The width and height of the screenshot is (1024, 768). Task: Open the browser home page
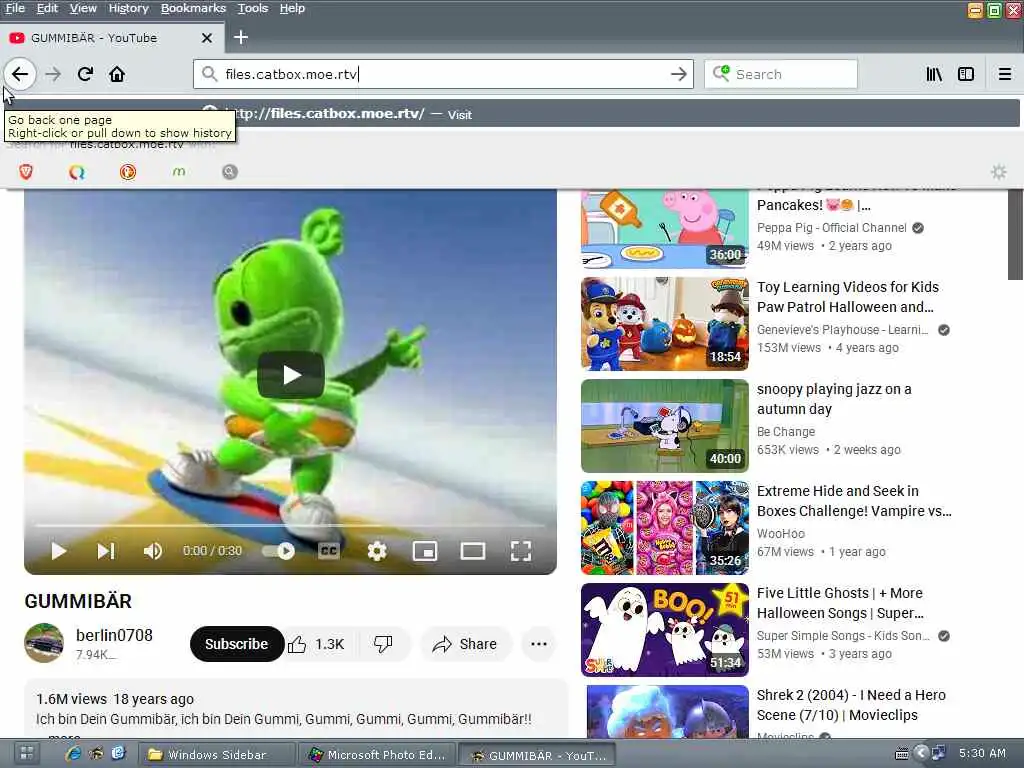click(x=117, y=74)
